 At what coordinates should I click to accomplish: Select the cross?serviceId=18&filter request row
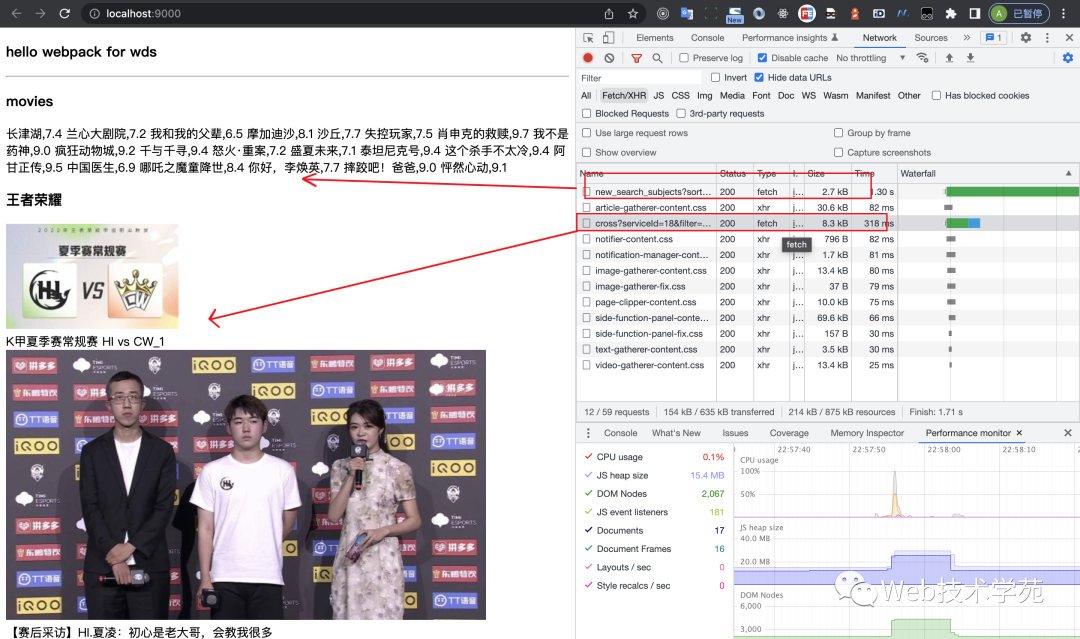pyautogui.click(x=737, y=223)
